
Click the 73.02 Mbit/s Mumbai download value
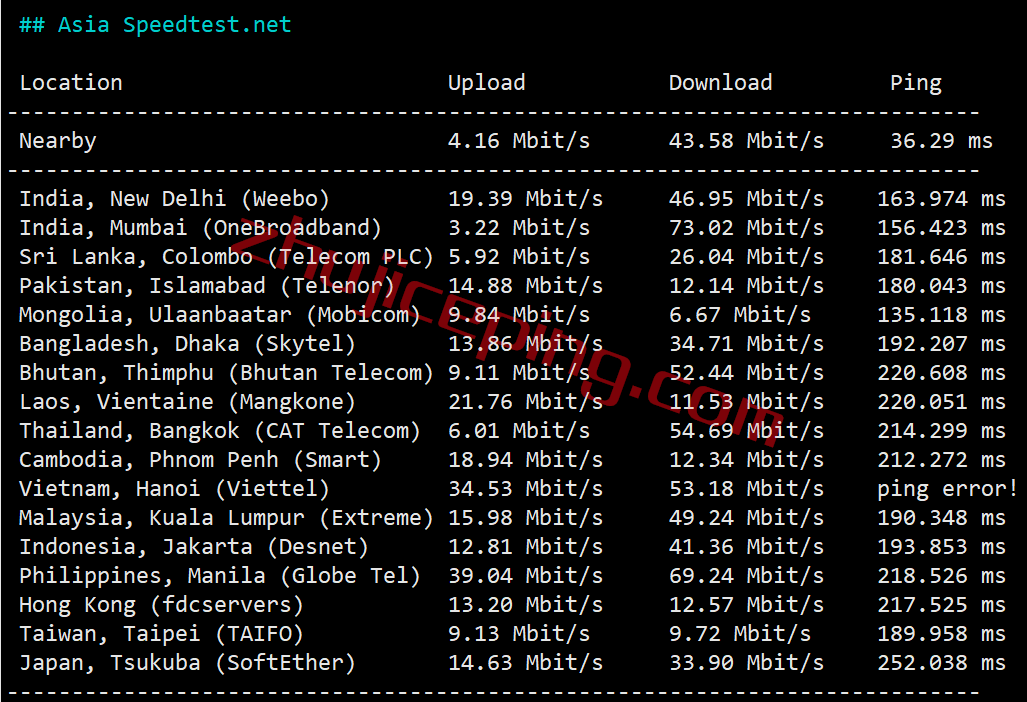[x=746, y=227]
